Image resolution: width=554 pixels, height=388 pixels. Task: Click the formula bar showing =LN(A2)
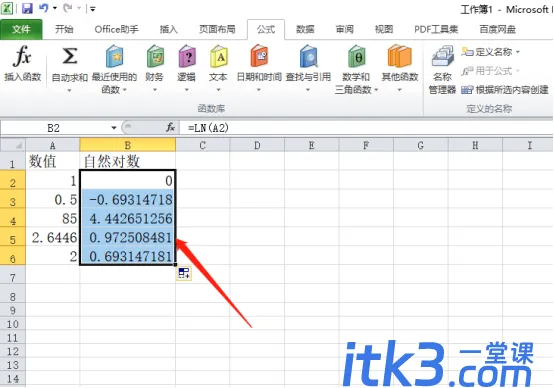[x=366, y=128]
